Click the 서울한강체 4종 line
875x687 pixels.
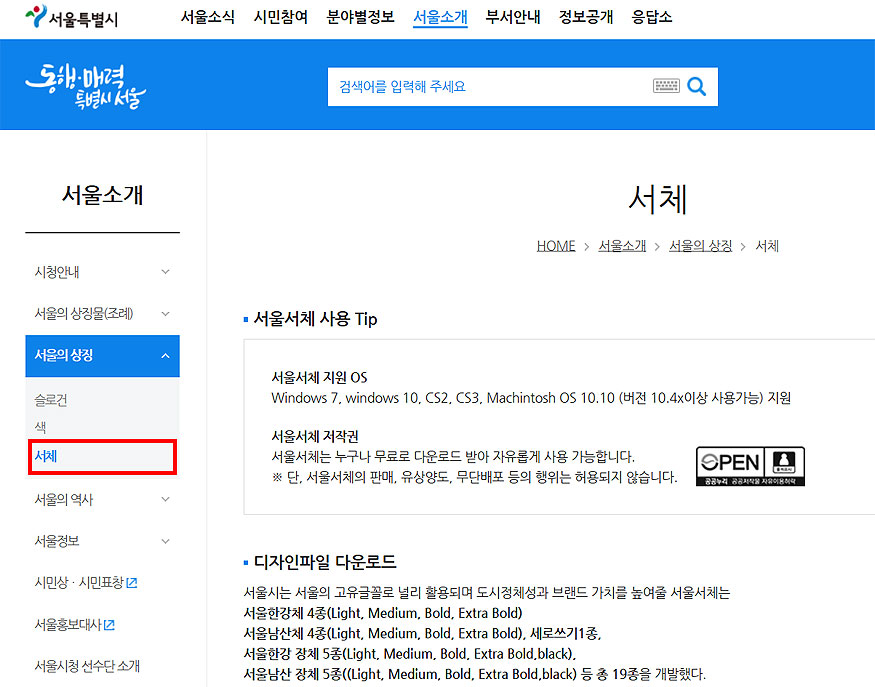383,613
